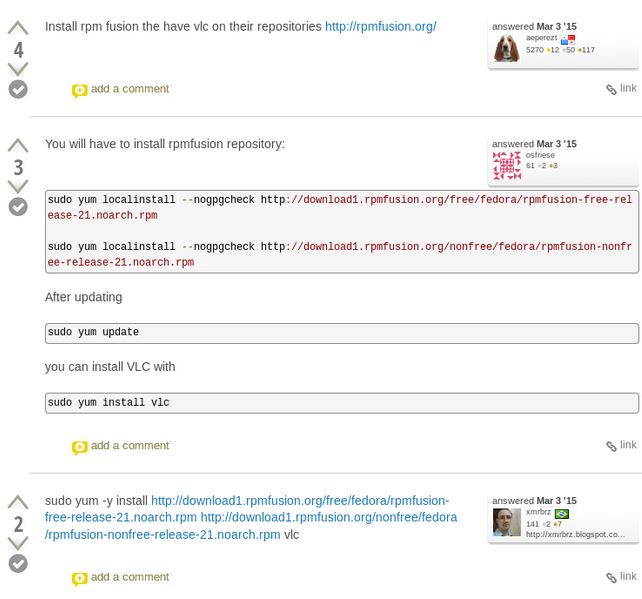The height and width of the screenshot is (599, 642).
Task: Upvote the answer with 4 votes
Action: pyautogui.click(x=18, y=28)
